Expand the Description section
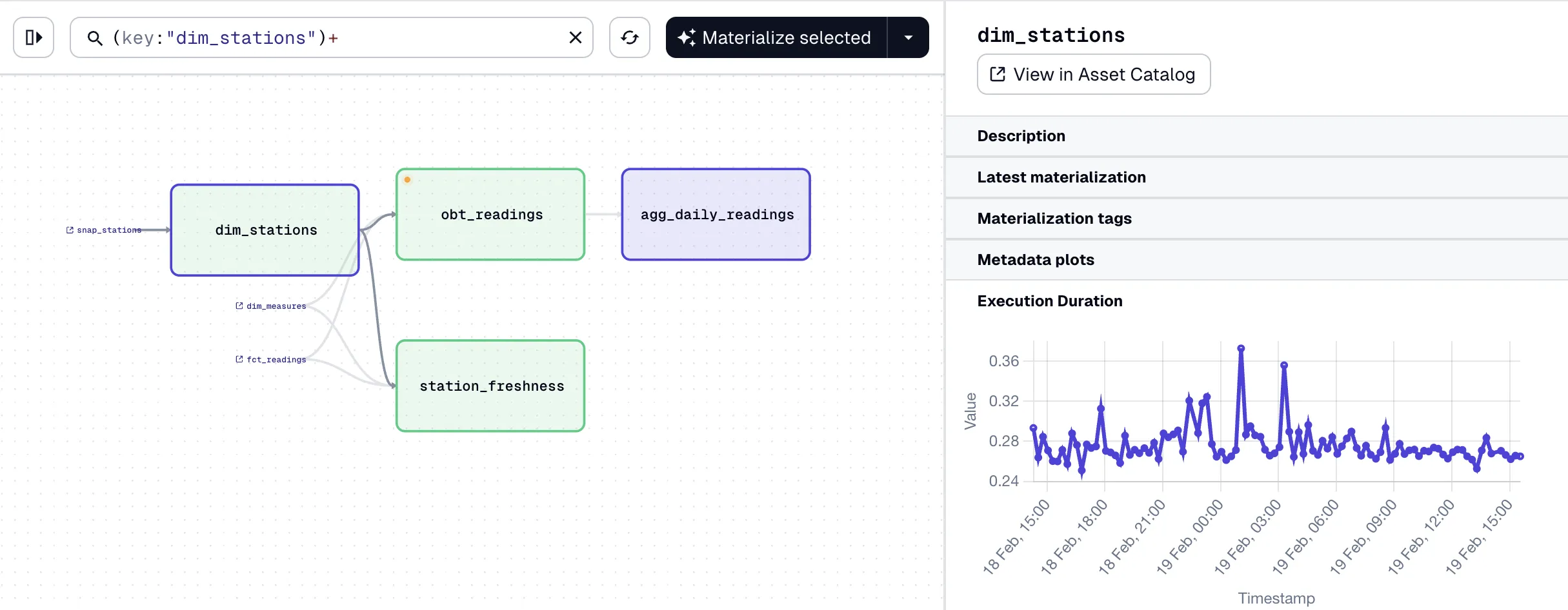Image resolution: width=1568 pixels, height=610 pixels. tap(1021, 136)
